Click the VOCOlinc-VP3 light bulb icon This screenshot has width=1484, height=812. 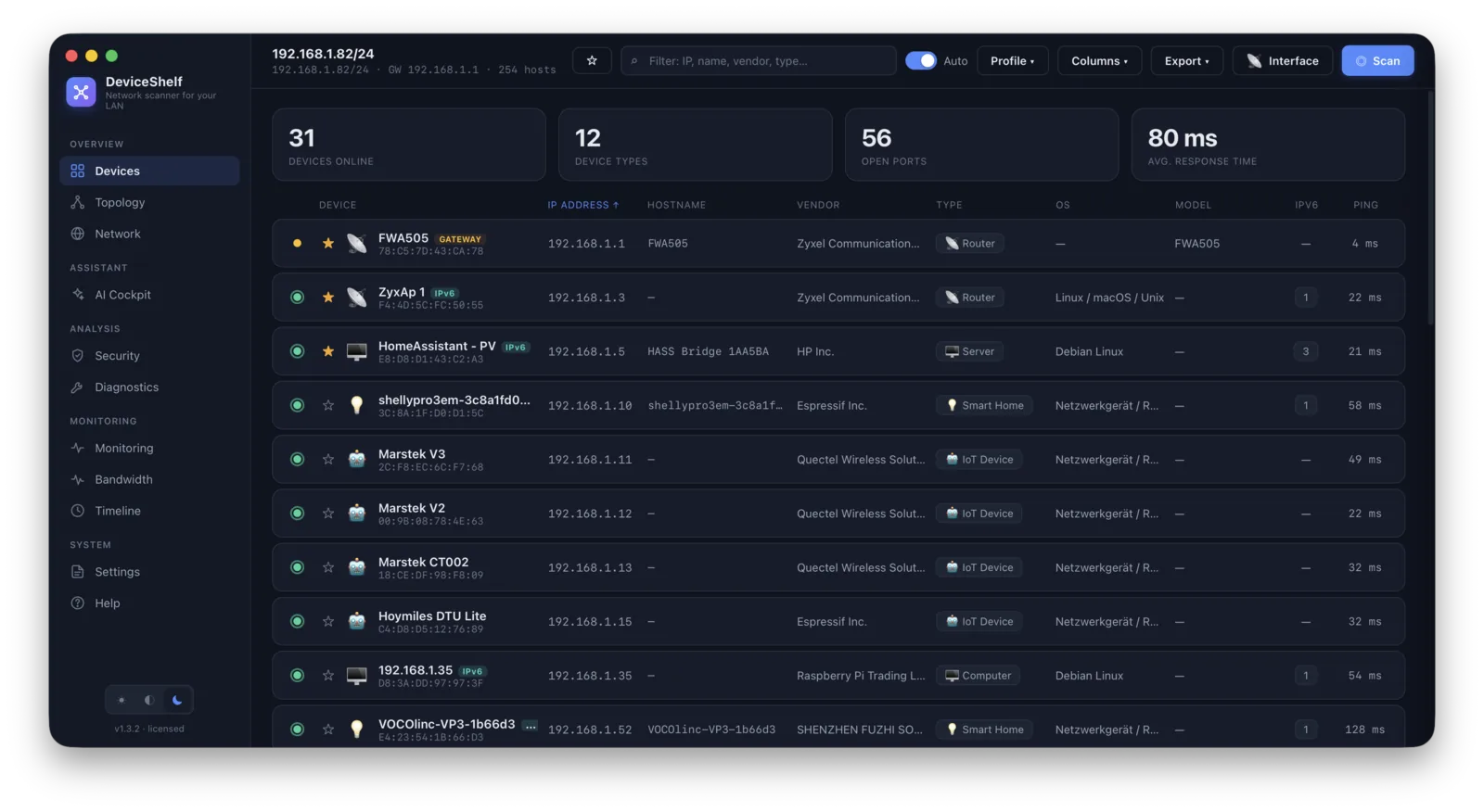[x=357, y=730]
